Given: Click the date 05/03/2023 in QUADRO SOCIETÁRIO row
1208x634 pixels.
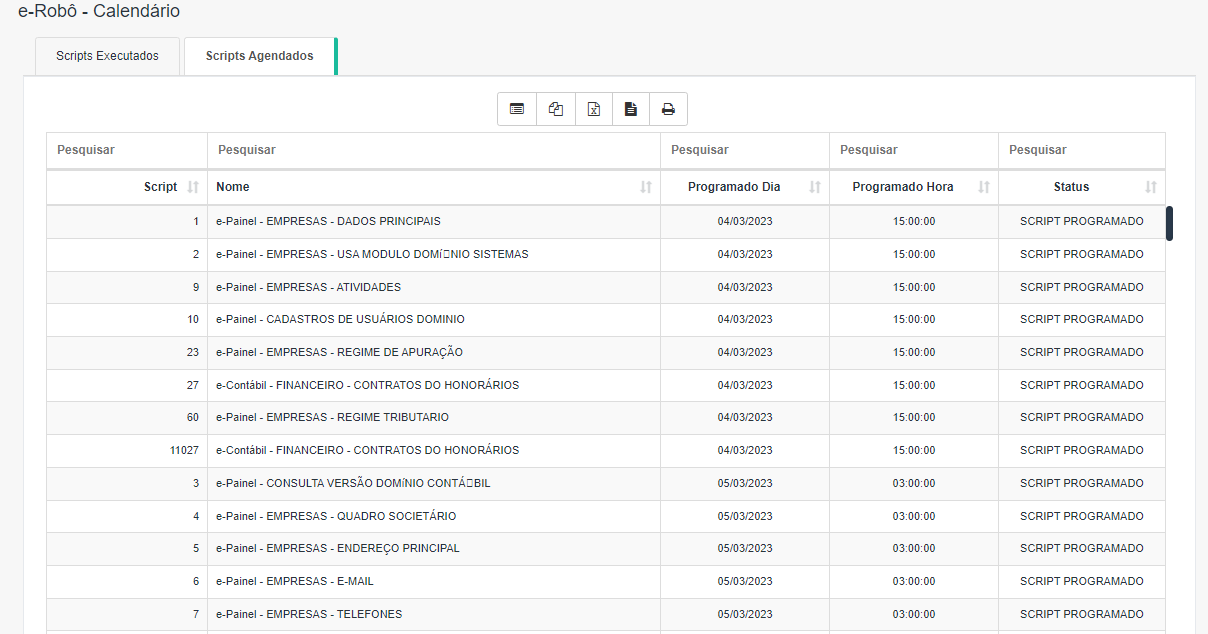Looking at the screenshot, I should (x=745, y=516).
